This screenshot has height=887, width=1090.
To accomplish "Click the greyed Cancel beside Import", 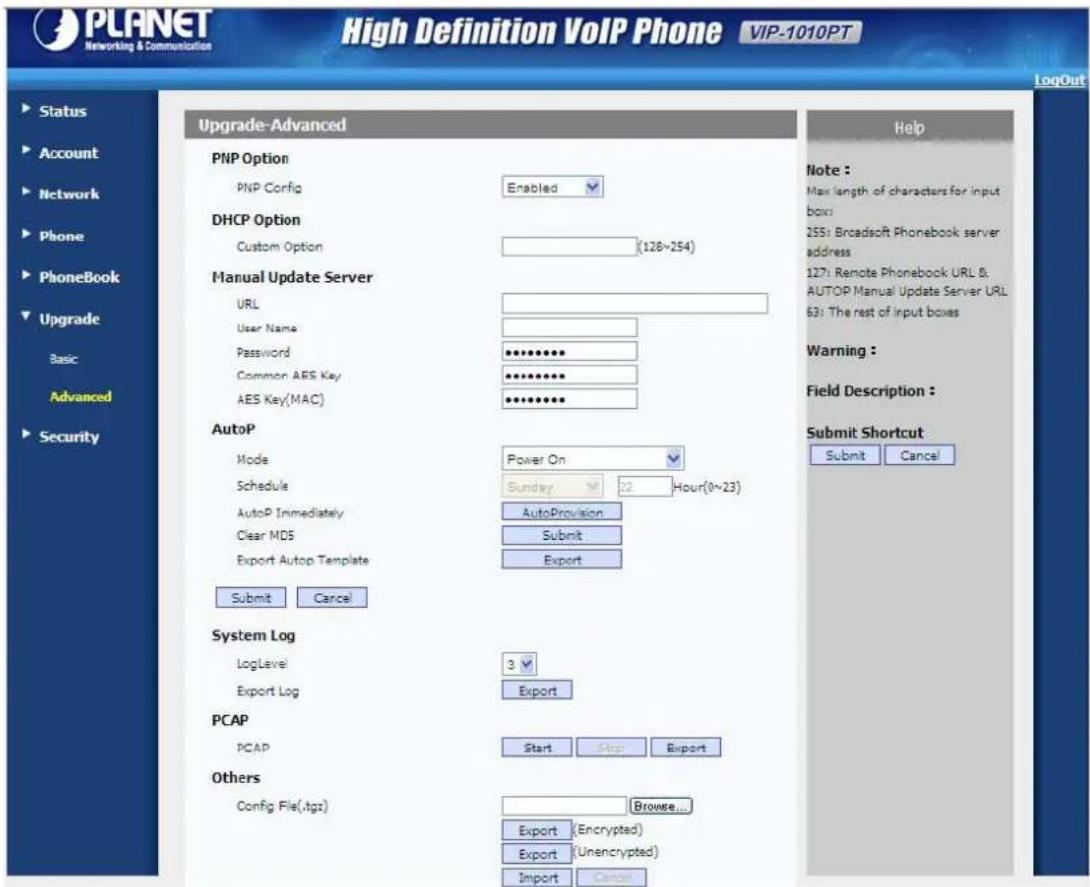I will (x=612, y=878).
